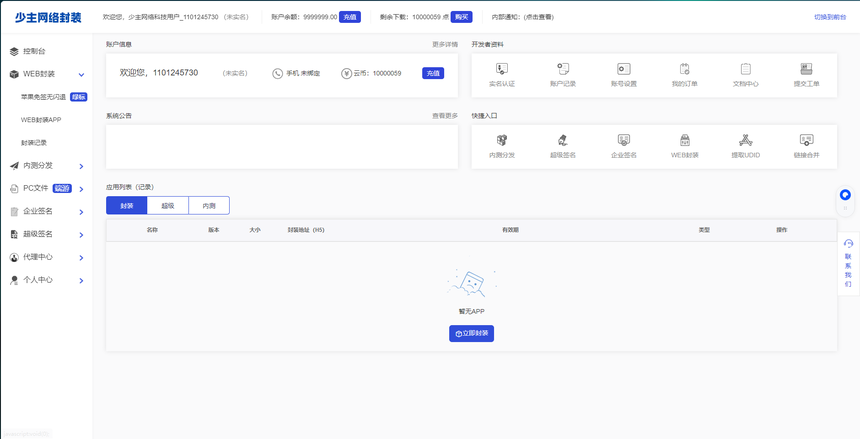The height and width of the screenshot is (439, 860).
Task: Select 控制台 in the sidebar
Action: point(34,51)
